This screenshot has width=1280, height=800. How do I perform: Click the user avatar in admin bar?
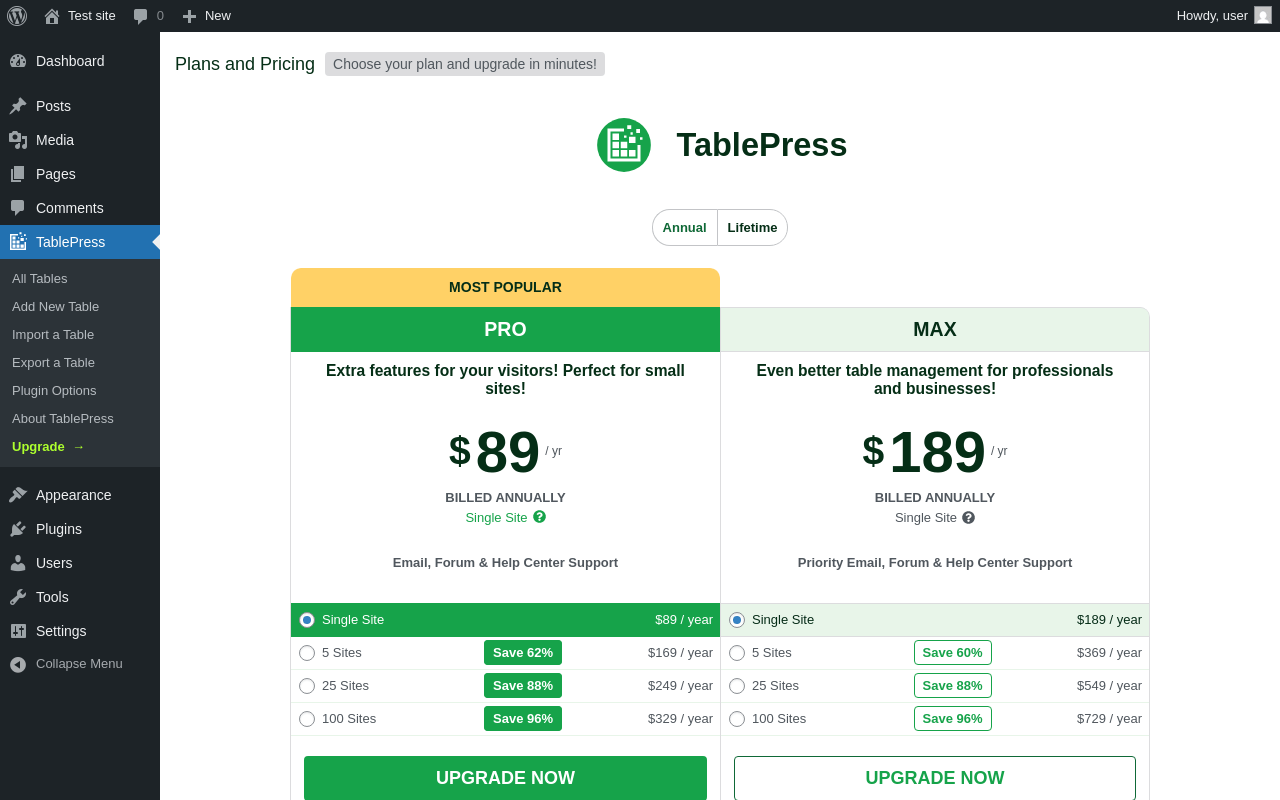pos(1263,15)
